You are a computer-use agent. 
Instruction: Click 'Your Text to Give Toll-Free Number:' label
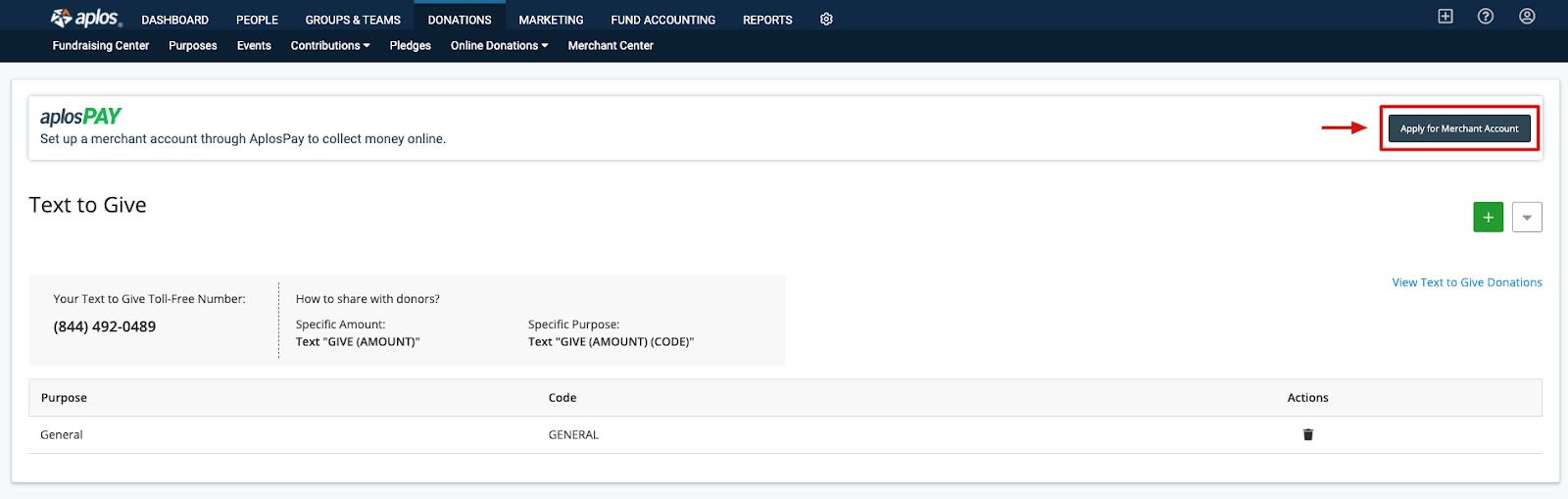tap(149, 299)
